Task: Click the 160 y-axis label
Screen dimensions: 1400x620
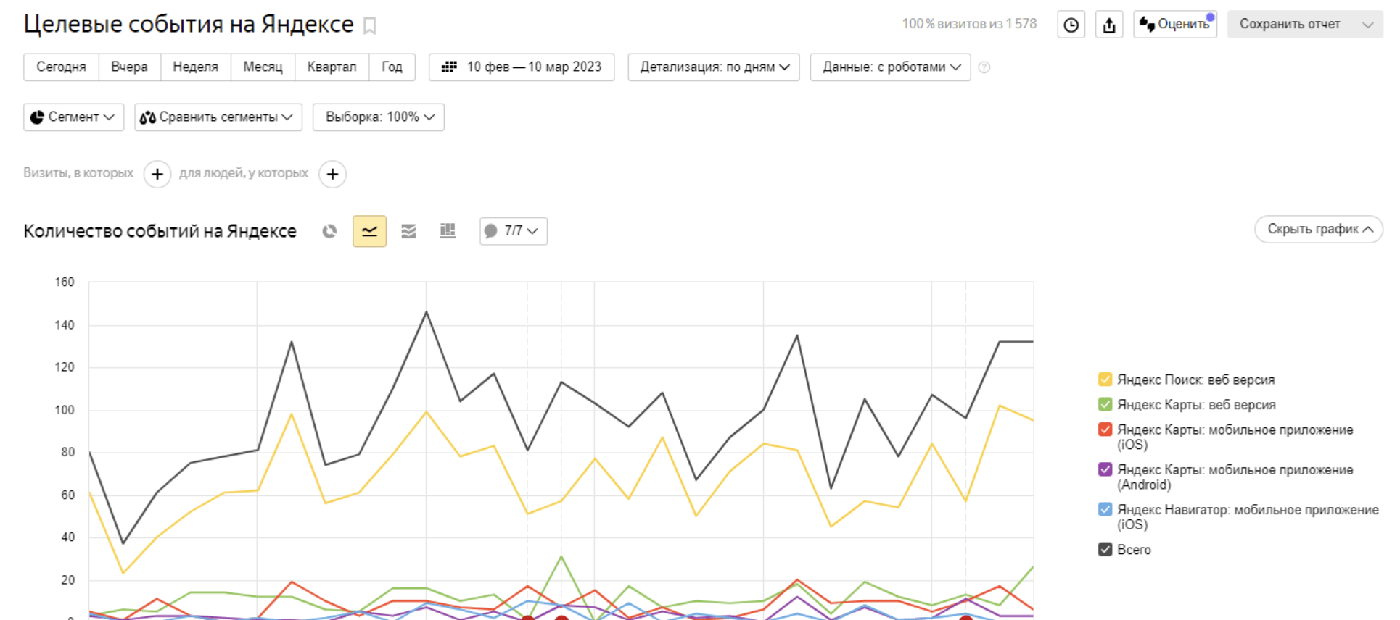Action: click(x=65, y=282)
